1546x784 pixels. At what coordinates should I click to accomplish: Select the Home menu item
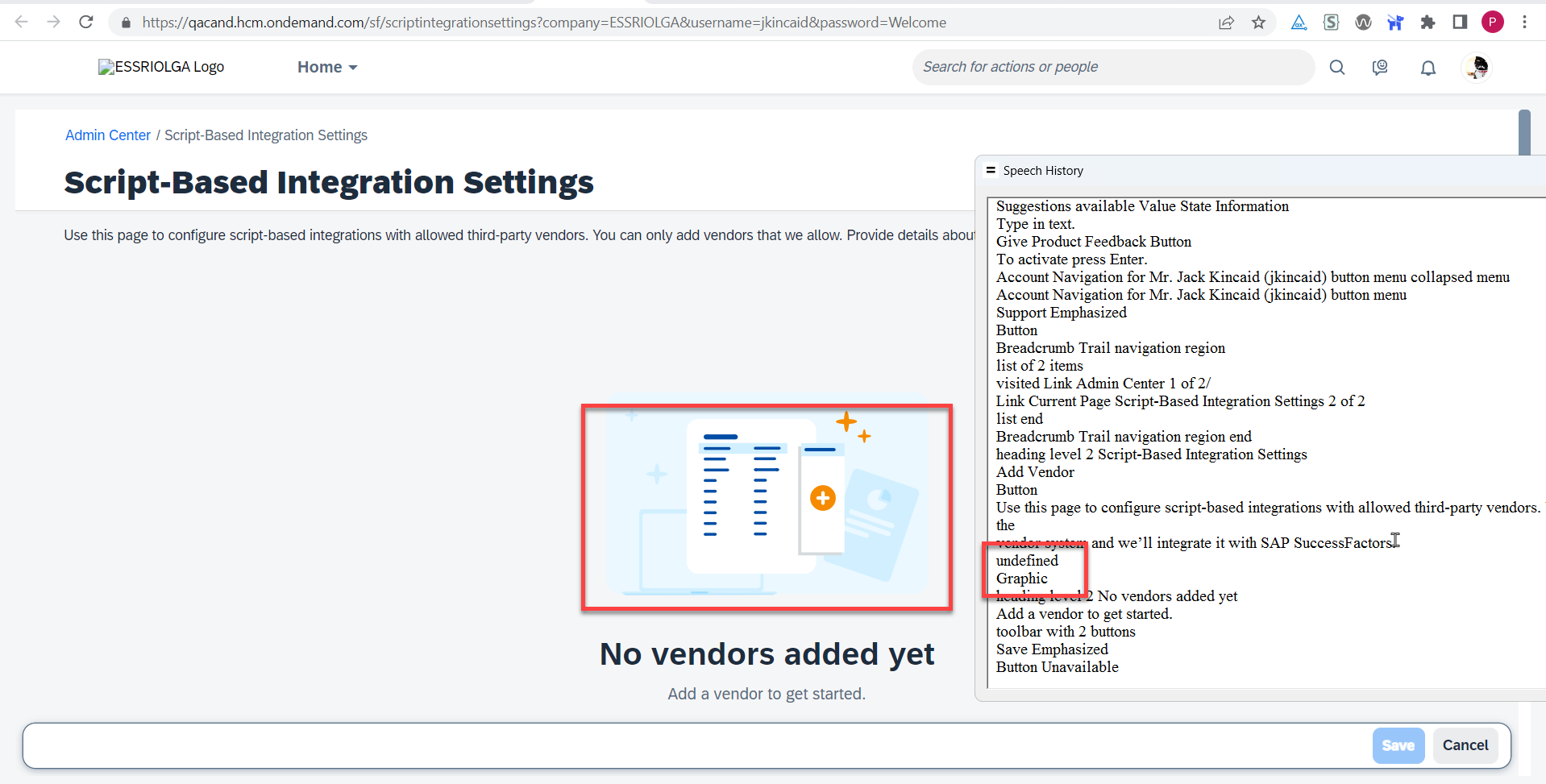point(319,67)
